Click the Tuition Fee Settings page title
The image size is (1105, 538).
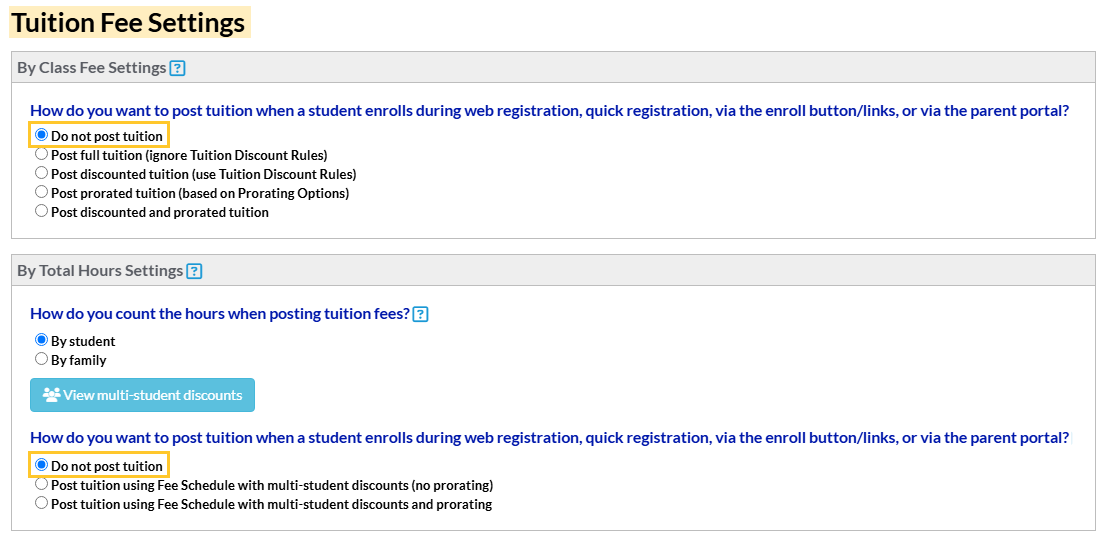click(x=129, y=22)
